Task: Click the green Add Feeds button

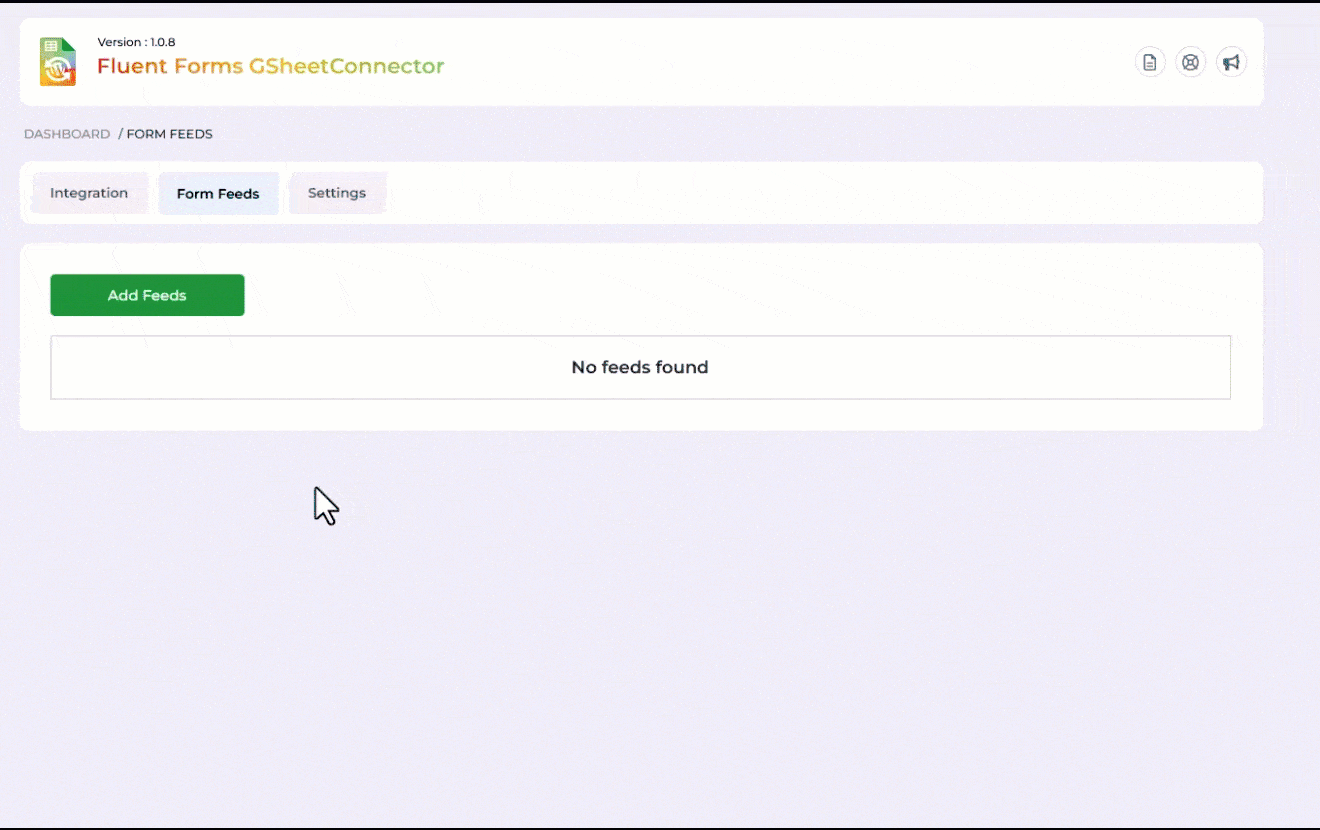Action: 147,295
